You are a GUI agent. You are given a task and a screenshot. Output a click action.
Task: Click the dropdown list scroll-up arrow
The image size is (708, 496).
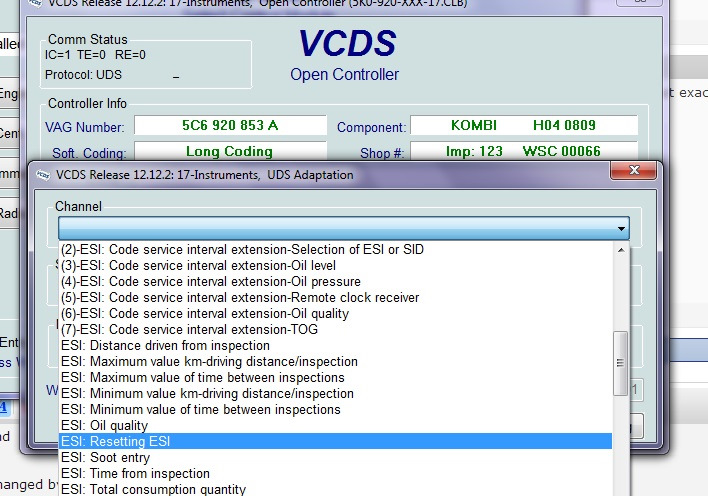621,250
